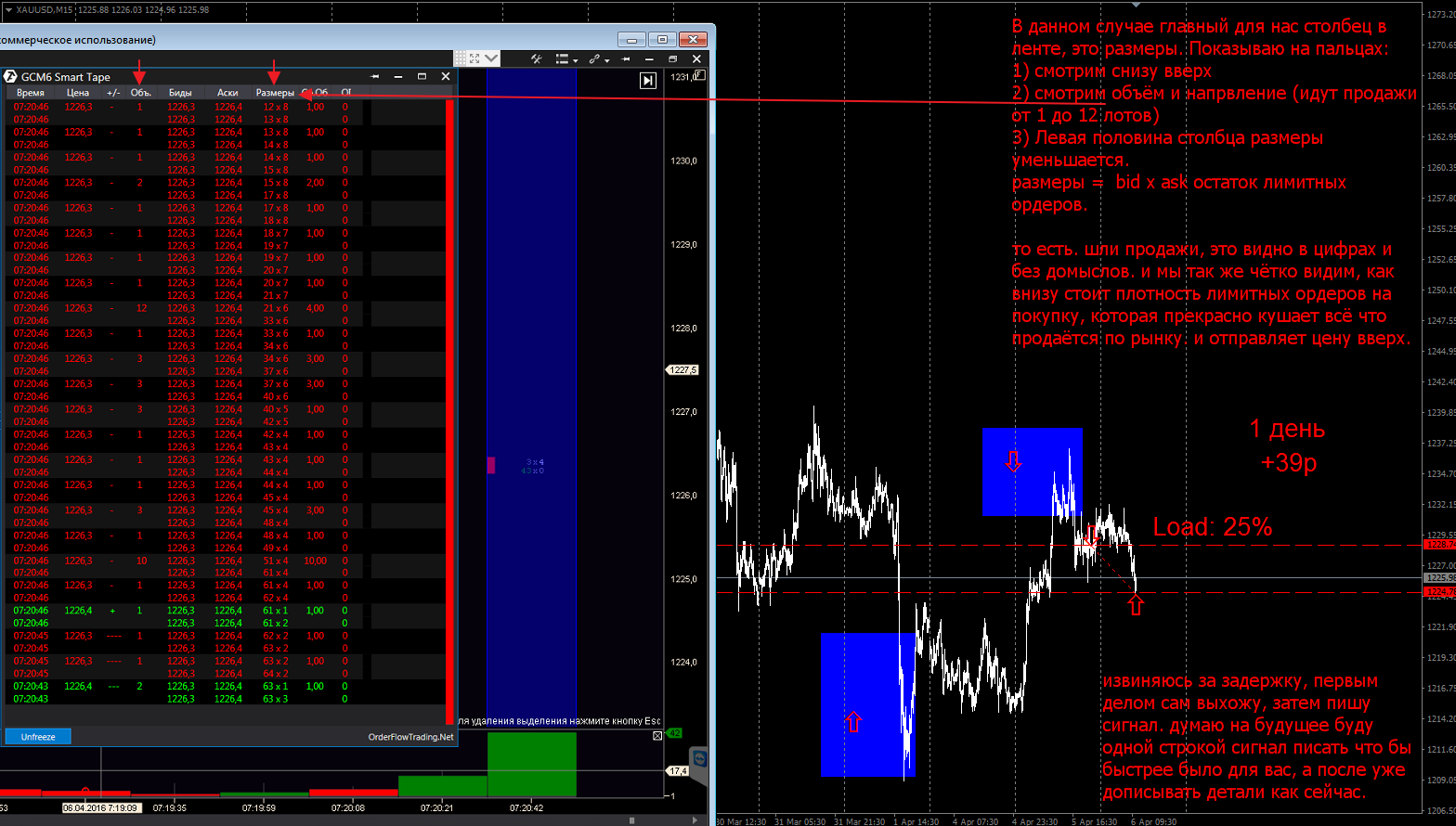
Task: Select the 12 x 8 size cell in the tape
Action: pyautogui.click(x=275, y=107)
